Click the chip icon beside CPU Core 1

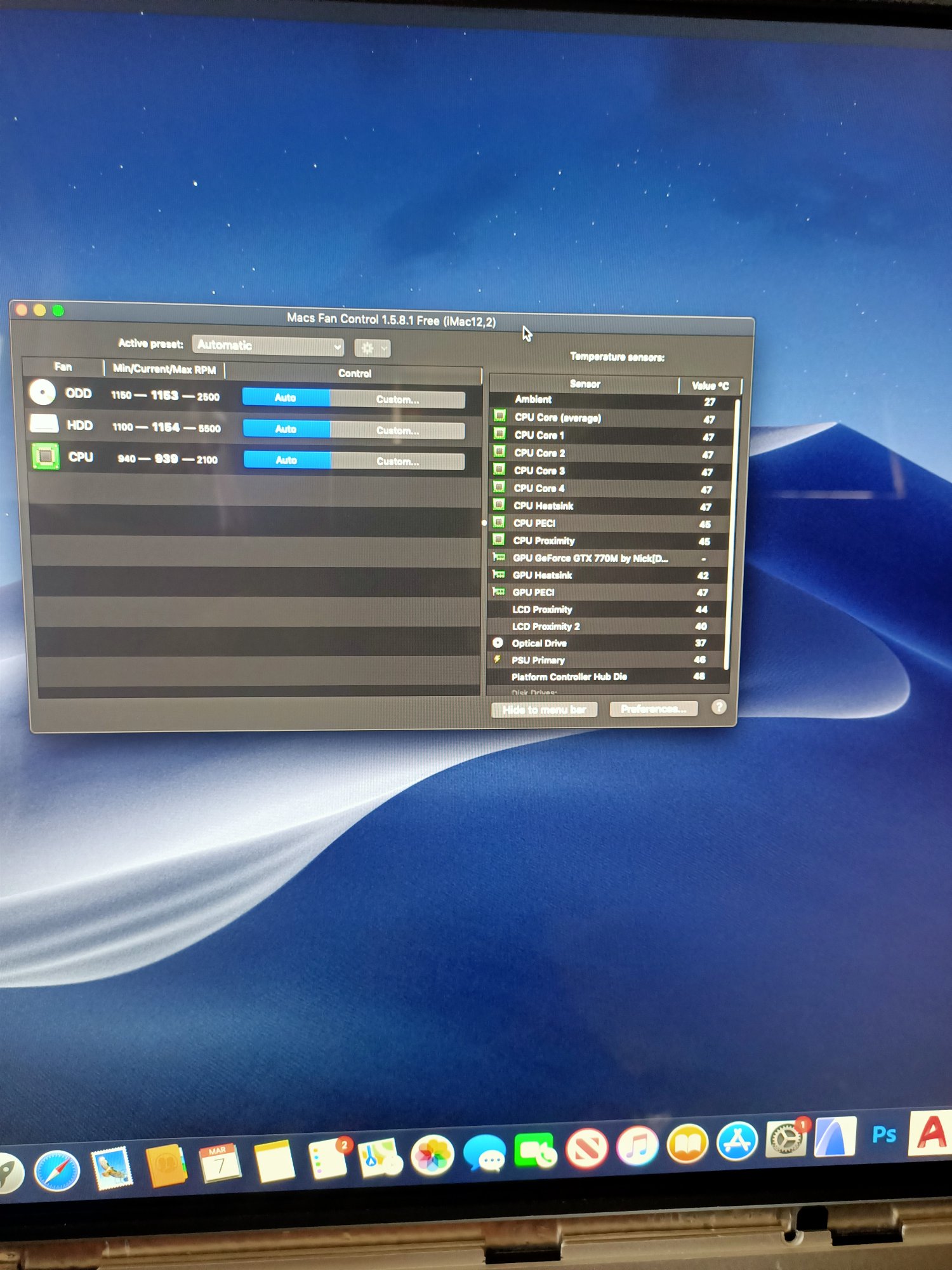(x=500, y=434)
